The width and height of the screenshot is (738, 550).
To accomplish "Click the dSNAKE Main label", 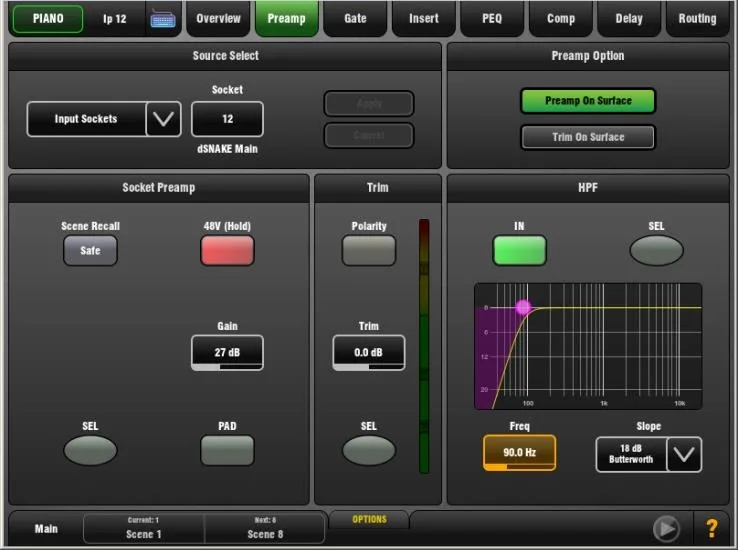I will point(227,149).
